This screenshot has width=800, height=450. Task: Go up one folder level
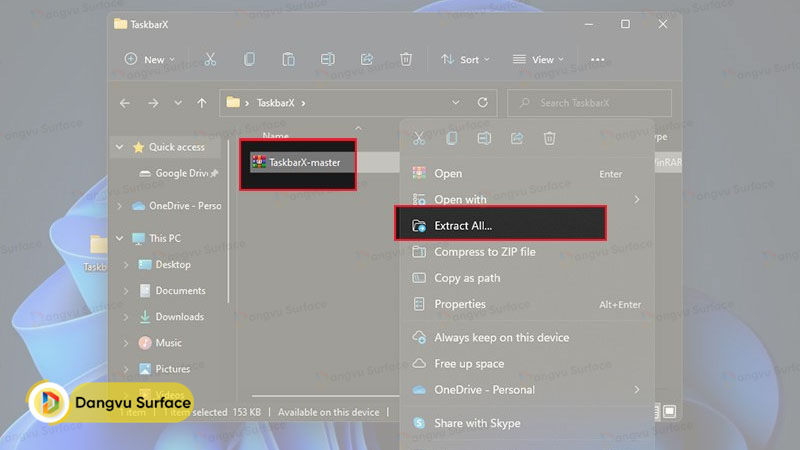coord(202,103)
